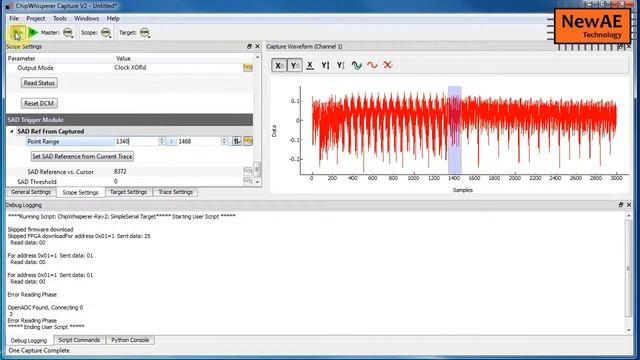Click the SAD Trigger Module header
Screen dimensions: 640x360
click(x=129, y=120)
